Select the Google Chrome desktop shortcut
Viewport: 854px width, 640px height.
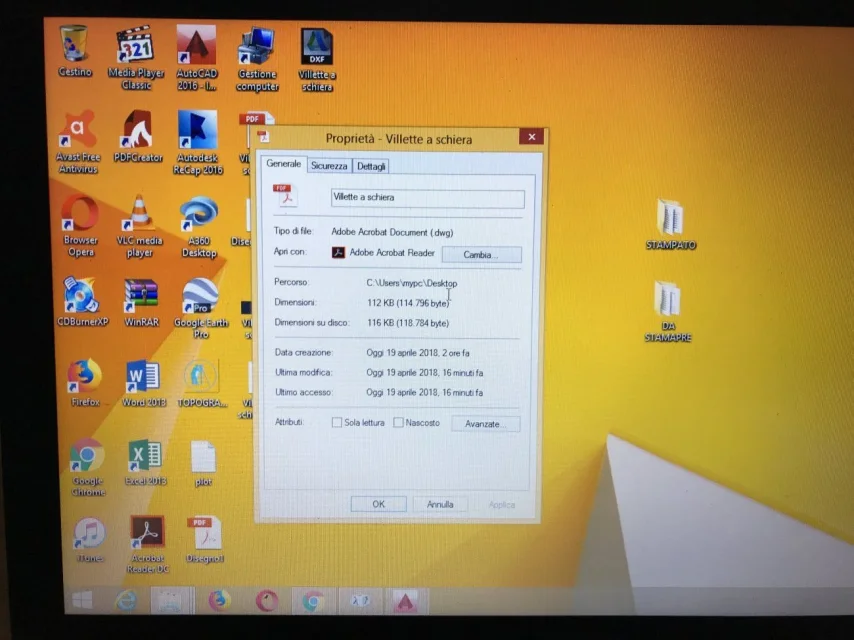[x=88, y=467]
